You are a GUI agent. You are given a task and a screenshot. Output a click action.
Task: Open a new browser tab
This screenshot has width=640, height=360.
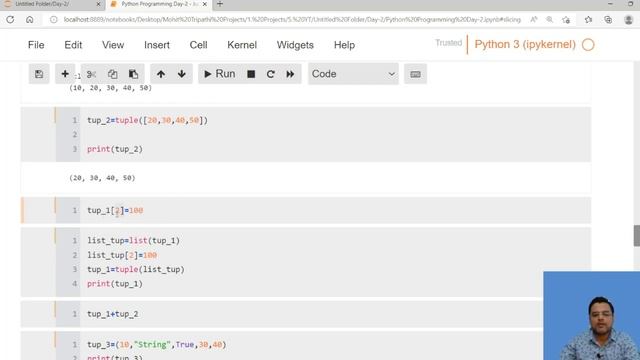(x=220, y=4)
